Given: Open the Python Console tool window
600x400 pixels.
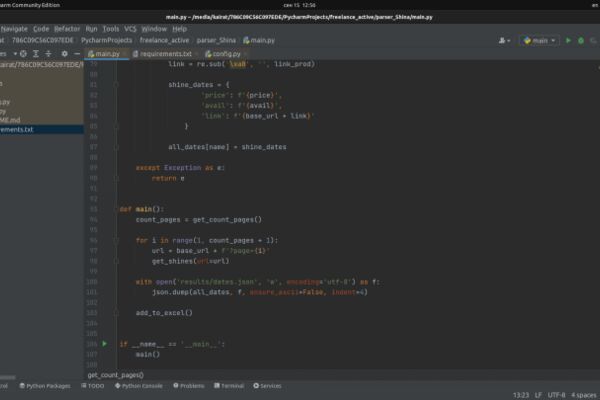Looking at the screenshot, I should 139,386.
